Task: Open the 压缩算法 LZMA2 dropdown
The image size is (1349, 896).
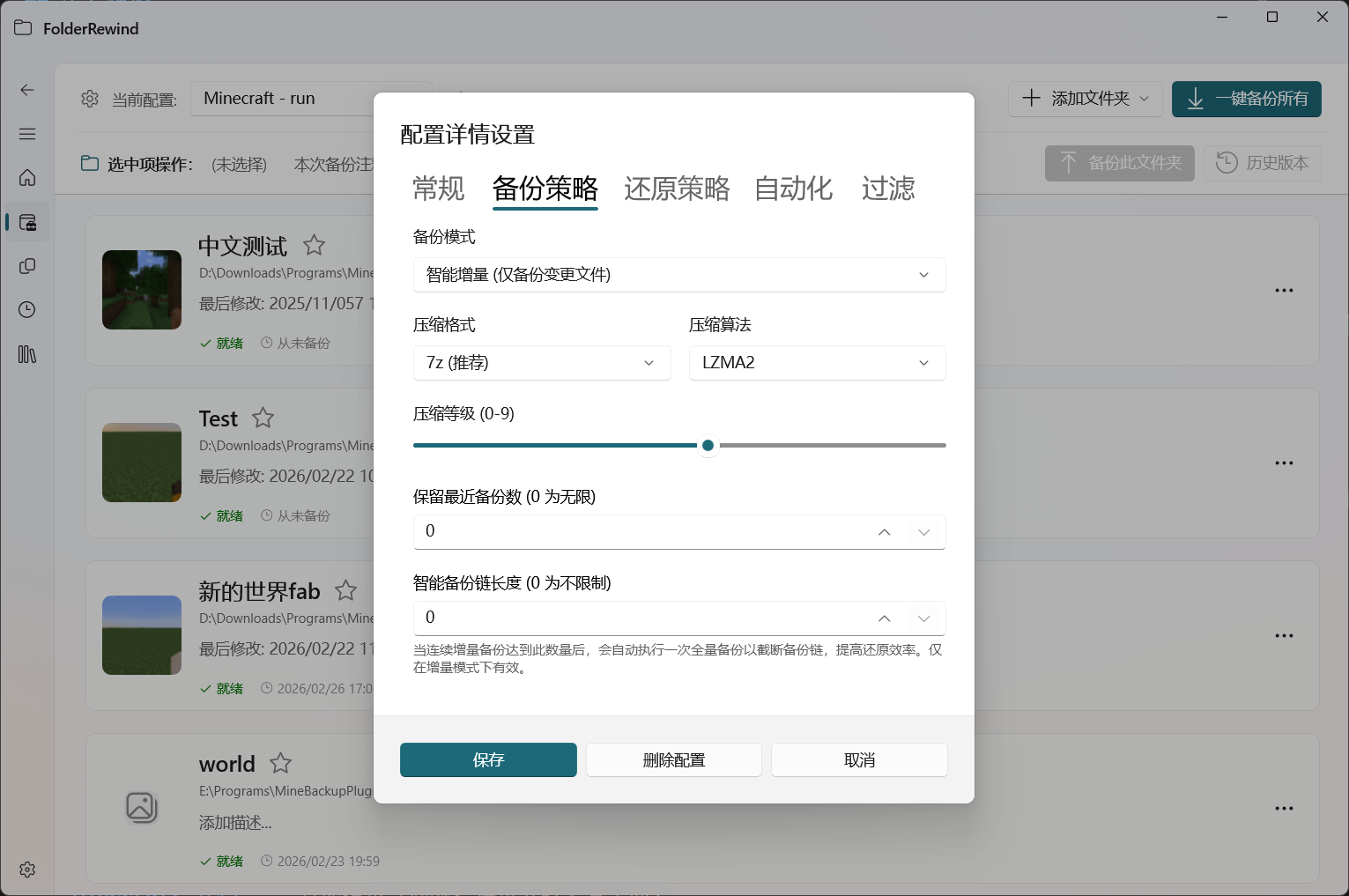Action: (x=816, y=362)
